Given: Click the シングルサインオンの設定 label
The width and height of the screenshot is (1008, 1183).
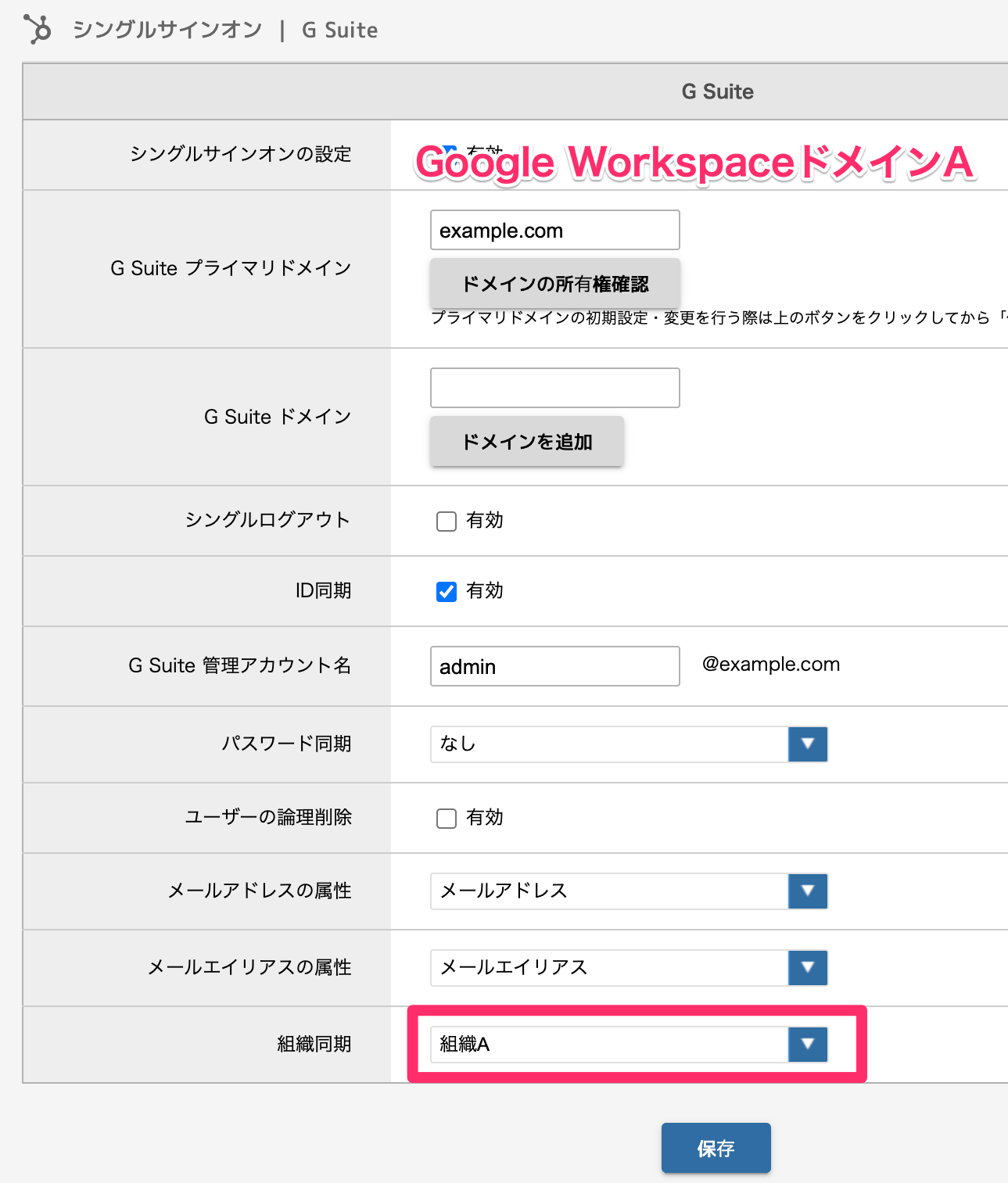Looking at the screenshot, I should [x=241, y=154].
